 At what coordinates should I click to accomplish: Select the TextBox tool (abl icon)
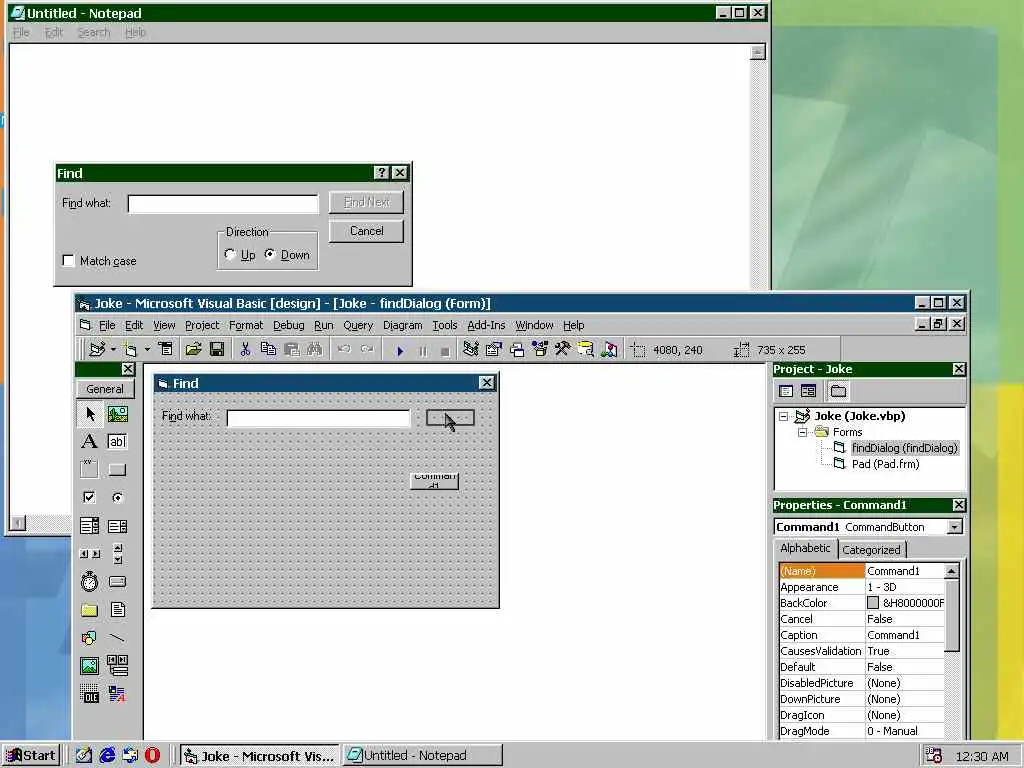[x=118, y=441]
